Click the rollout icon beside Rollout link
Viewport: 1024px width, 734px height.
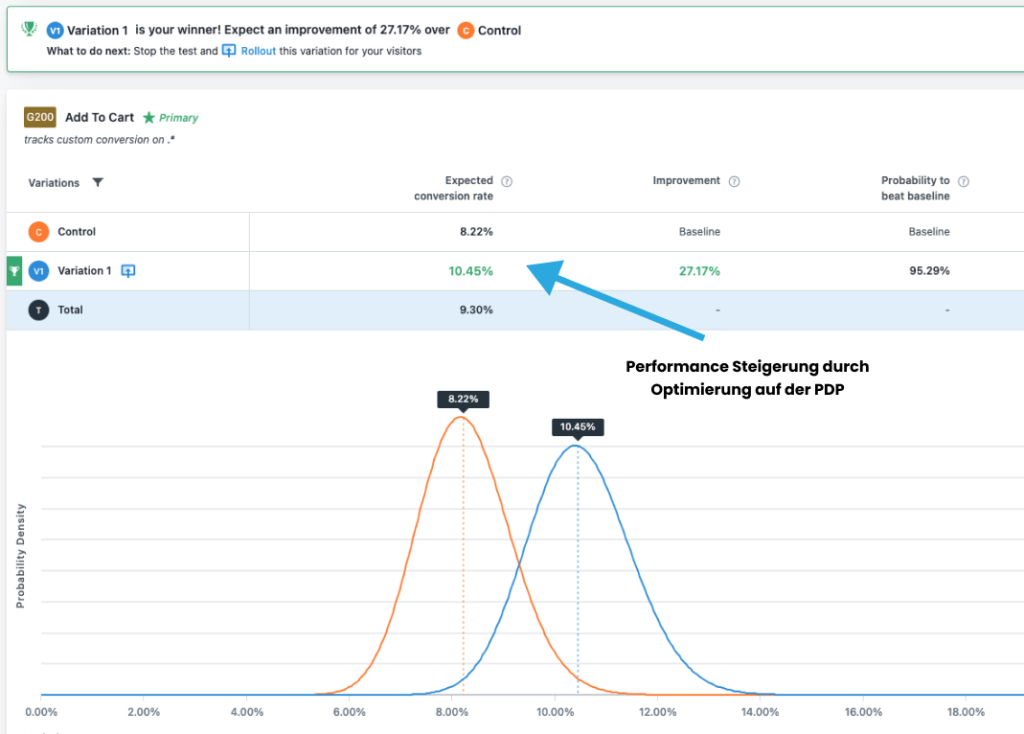pos(229,51)
